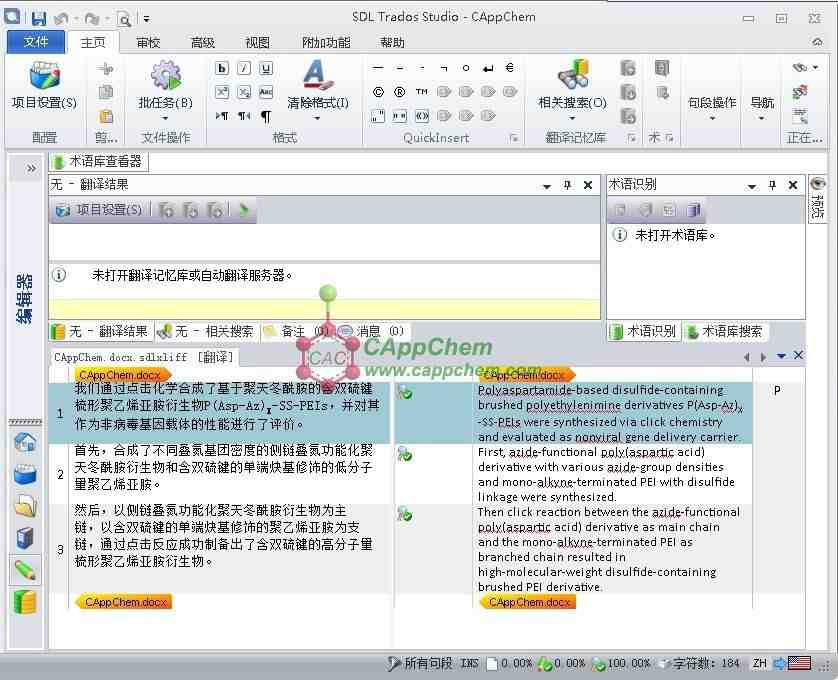Click Project Settings button in results toolbar

click(x=99, y=210)
